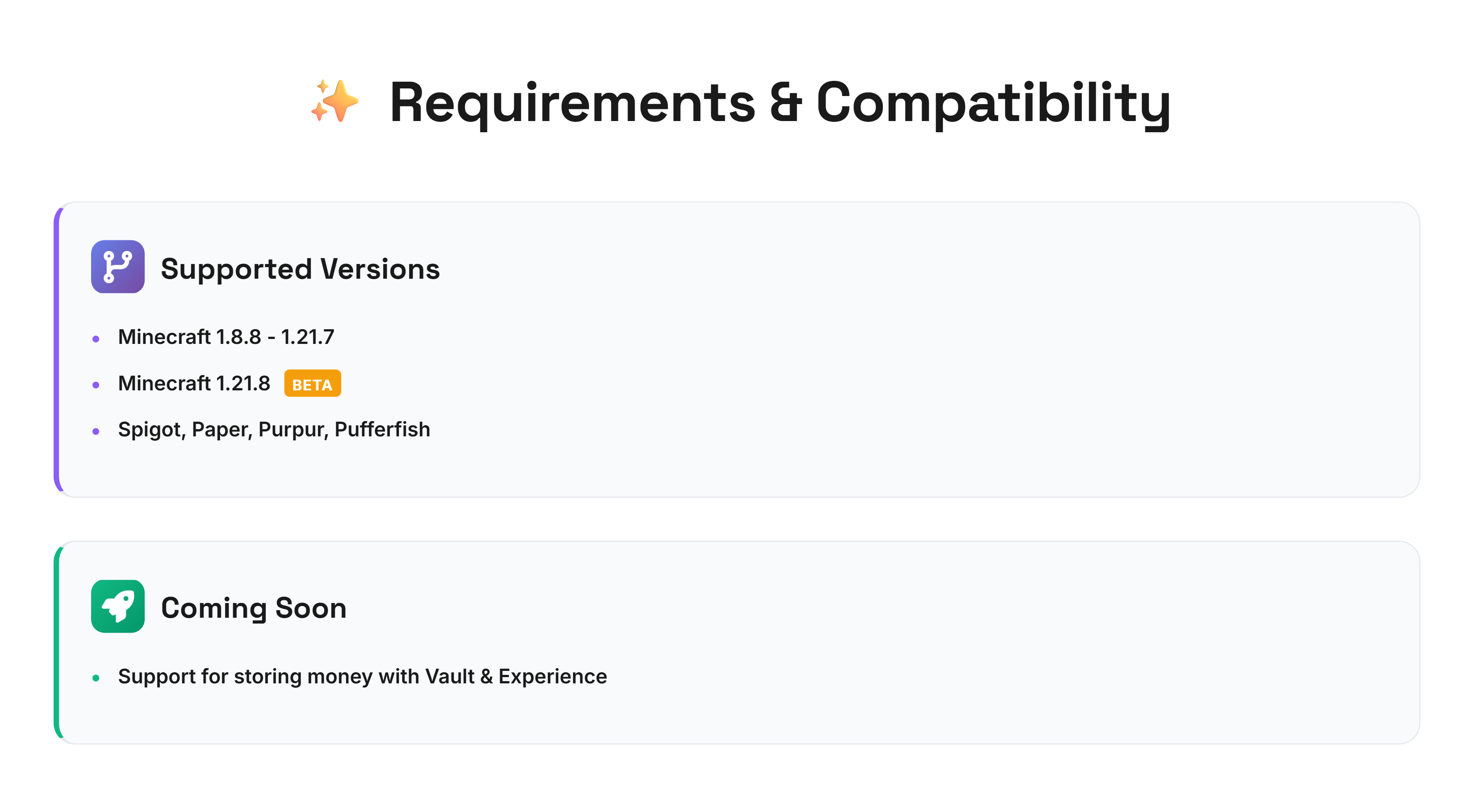Click the Minecraft 1.21.8 list item text
1474x812 pixels.
pos(194,383)
